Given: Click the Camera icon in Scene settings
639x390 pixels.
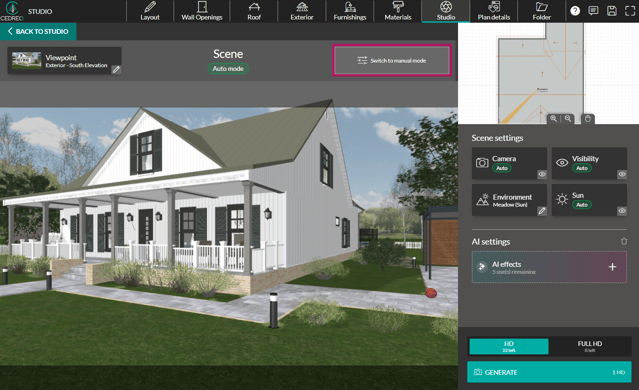Looking at the screenshot, I should click(x=482, y=163).
